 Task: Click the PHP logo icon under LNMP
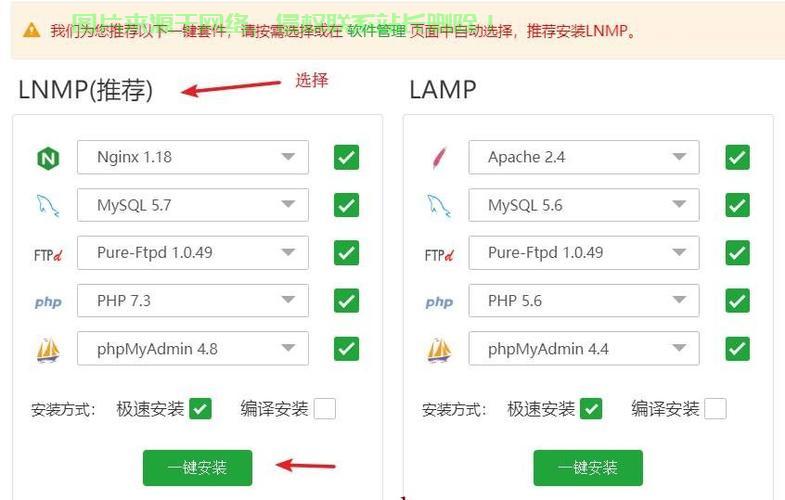pyautogui.click(x=48, y=302)
